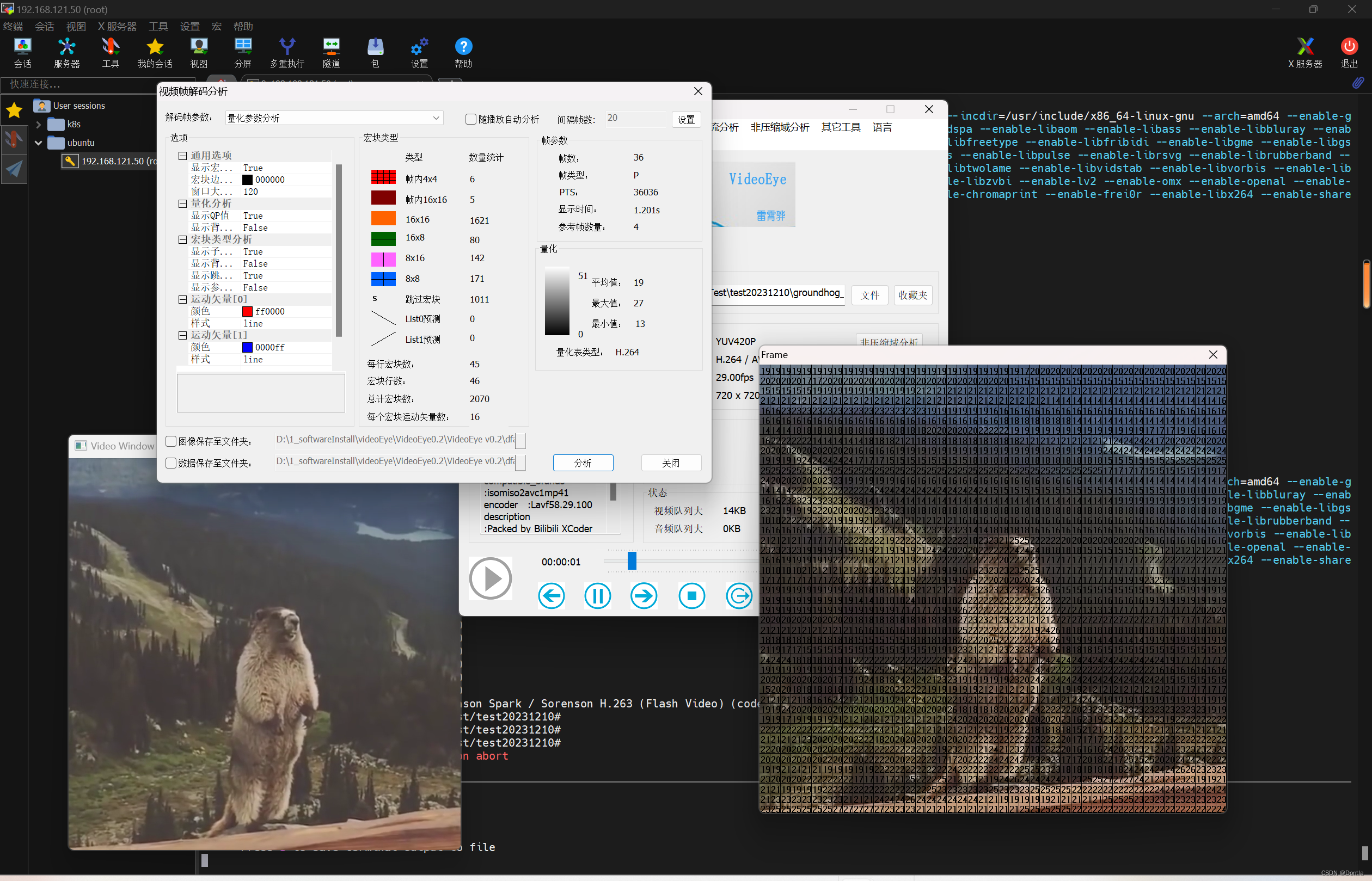
Task: Click the 收藏夹 favorites button
Action: (x=912, y=295)
